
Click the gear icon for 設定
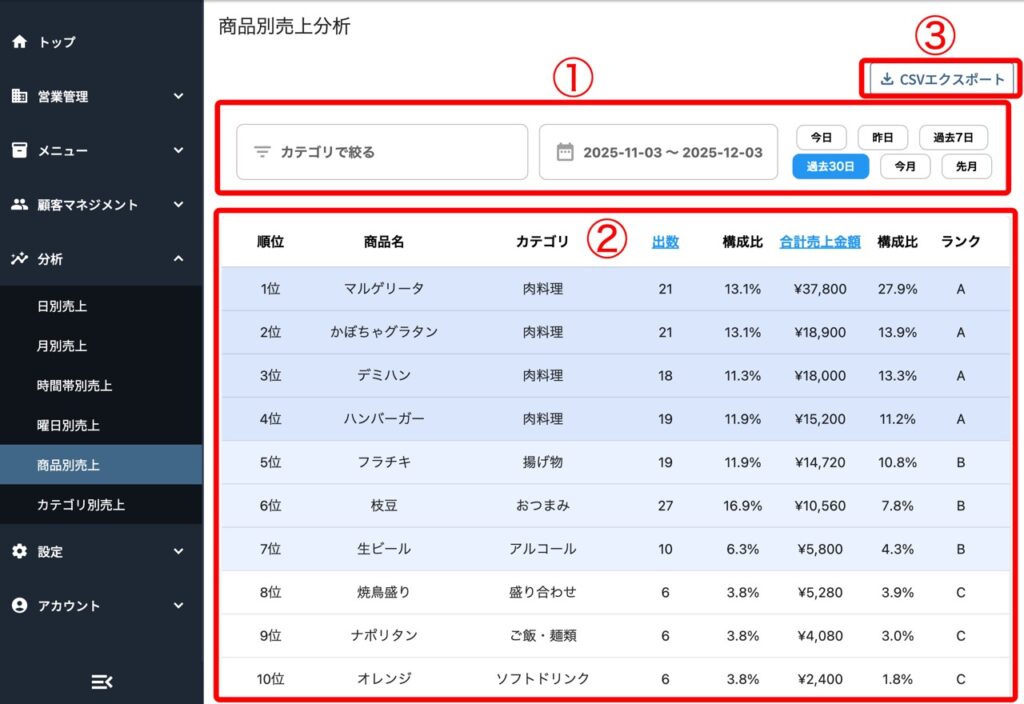point(19,551)
